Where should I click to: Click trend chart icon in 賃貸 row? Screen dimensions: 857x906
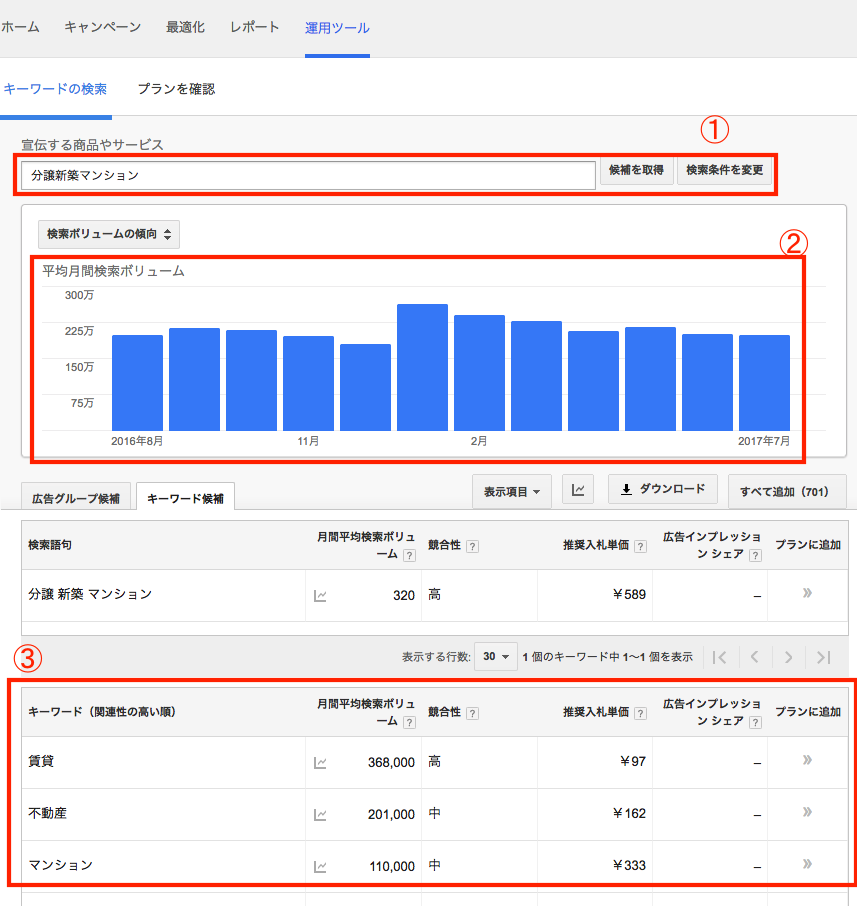click(320, 763)
